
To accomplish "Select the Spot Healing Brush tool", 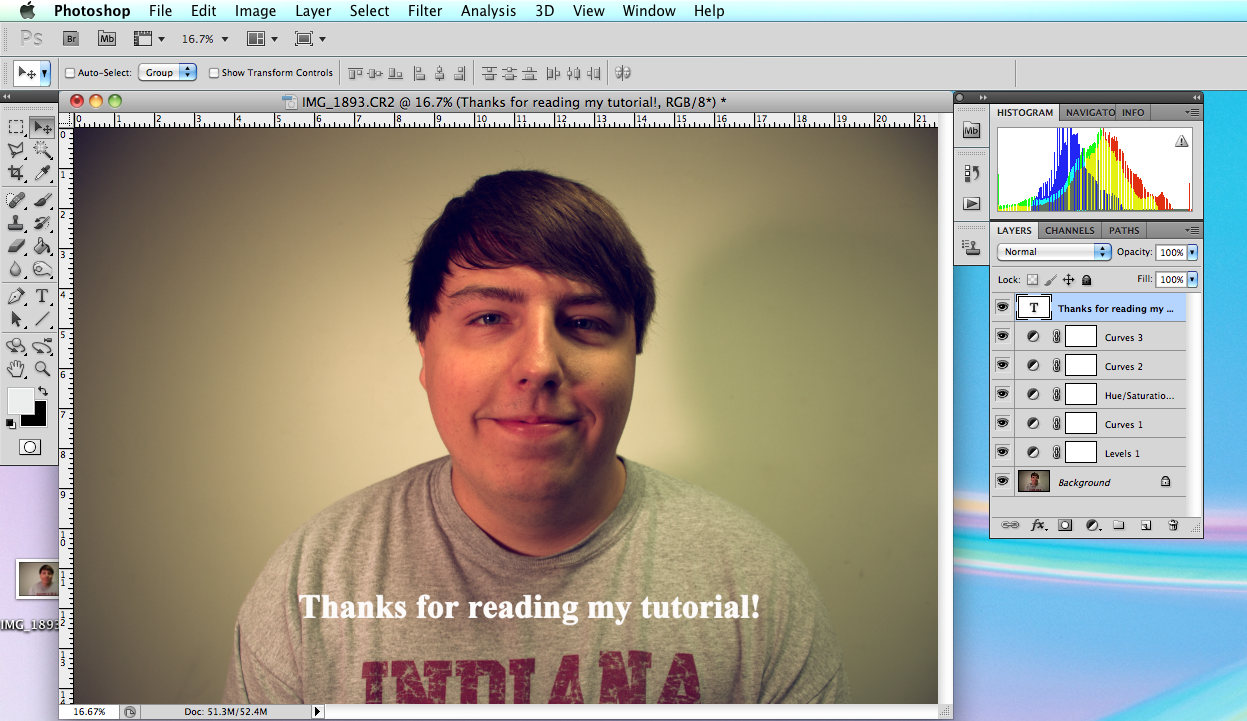I will coord(16,200).
